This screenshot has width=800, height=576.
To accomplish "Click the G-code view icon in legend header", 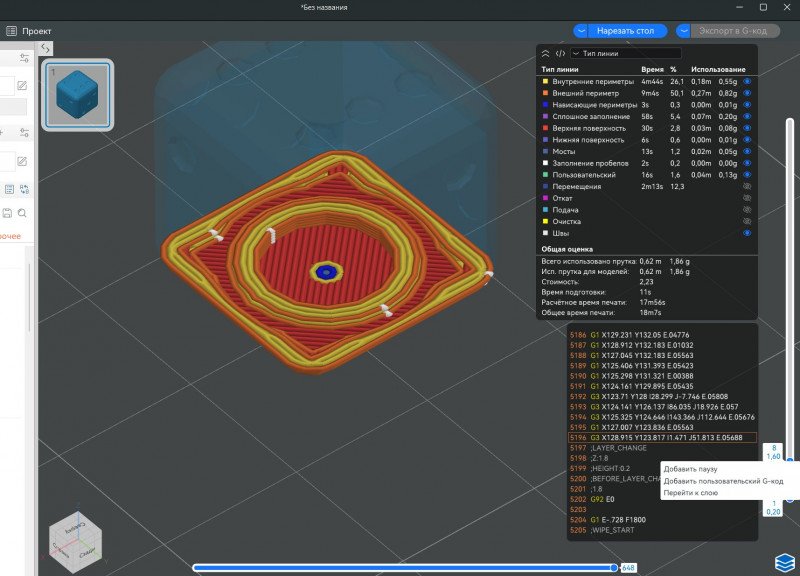I will point(560,53).
